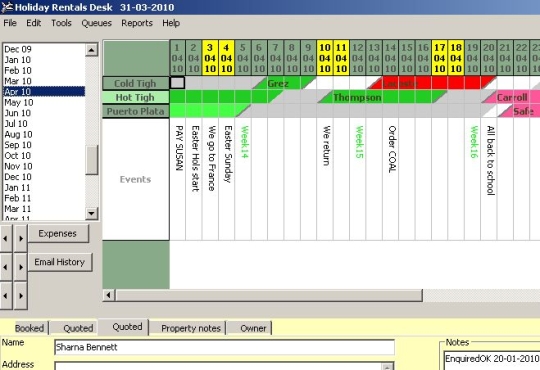Screen dimensions: 540x370
Task: Switch to the Owner tab
Action: coord(253,328)
